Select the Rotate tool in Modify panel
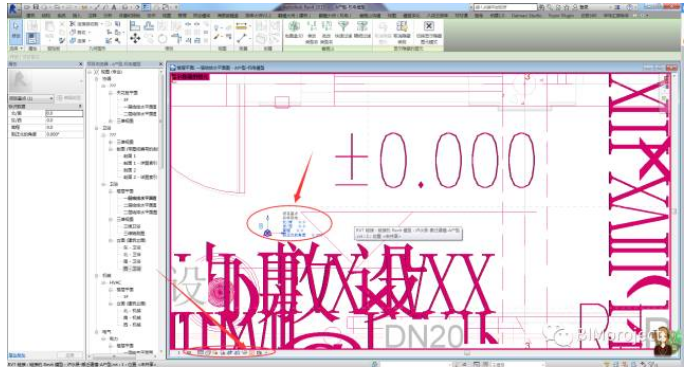 coord(162,39)
